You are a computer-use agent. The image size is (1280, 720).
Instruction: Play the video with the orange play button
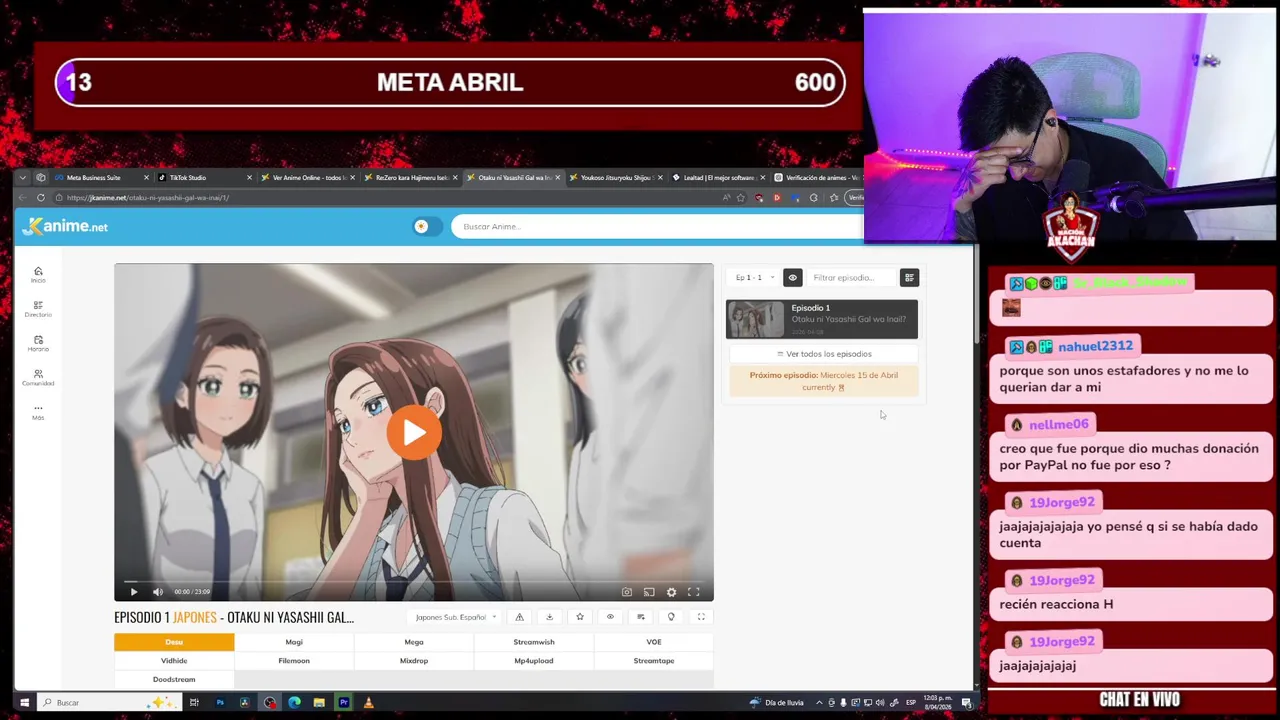414,432
